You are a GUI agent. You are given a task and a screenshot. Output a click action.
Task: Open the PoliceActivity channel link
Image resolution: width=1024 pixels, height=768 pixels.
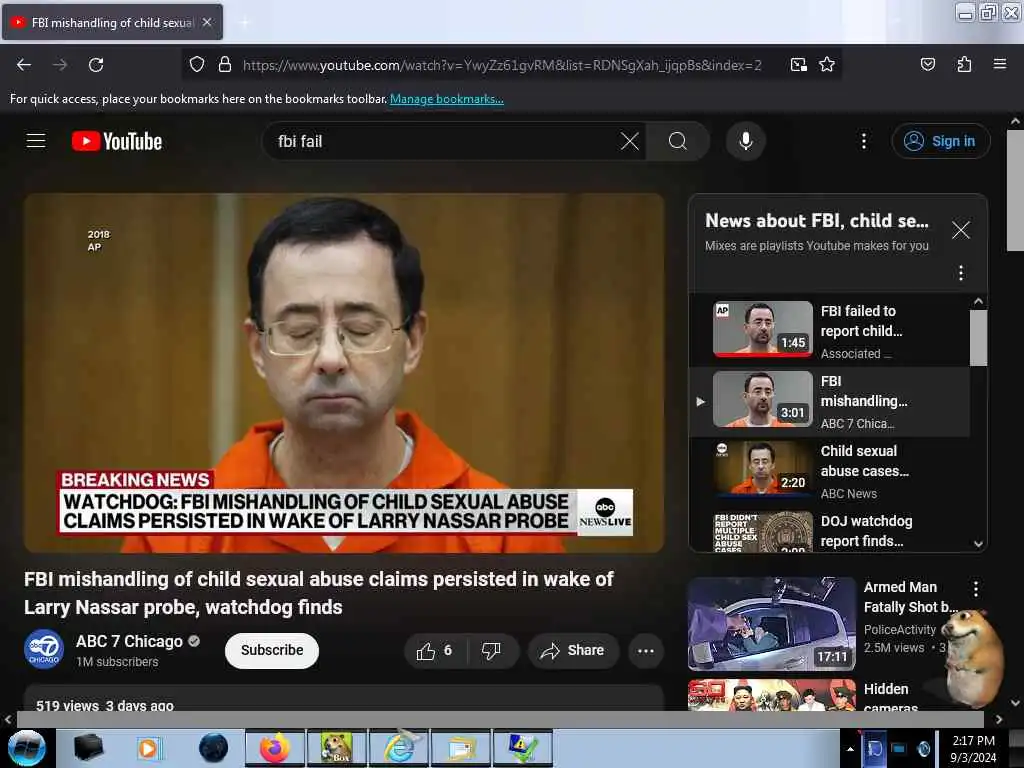(900, 629)
